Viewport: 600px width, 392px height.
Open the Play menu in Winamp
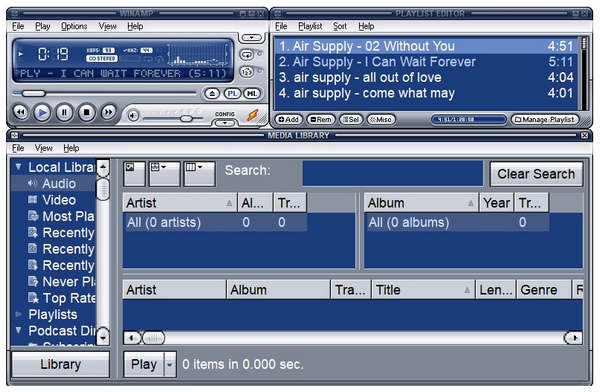point(42,26)
